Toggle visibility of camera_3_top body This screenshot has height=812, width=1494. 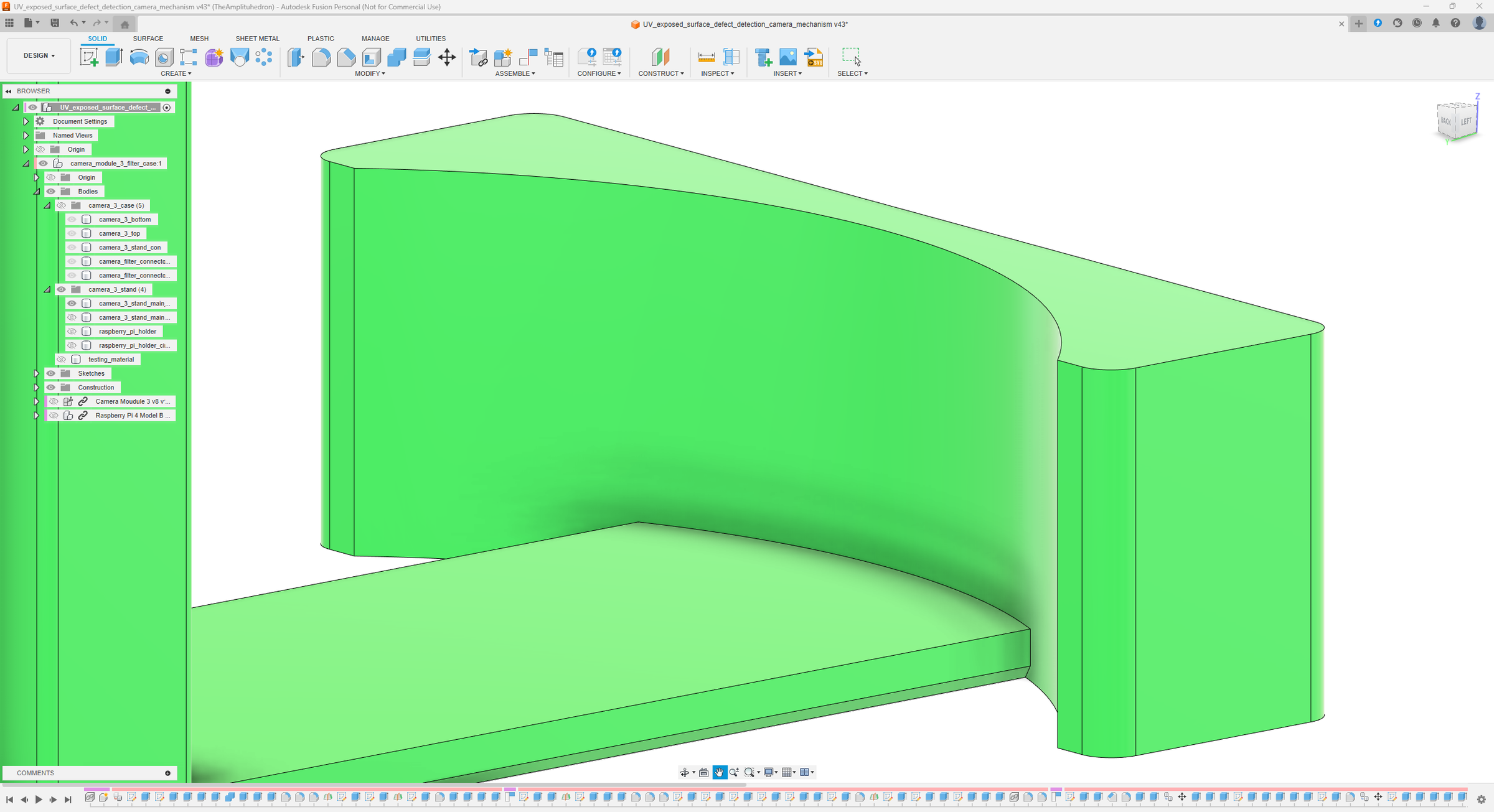coord(72,233)
